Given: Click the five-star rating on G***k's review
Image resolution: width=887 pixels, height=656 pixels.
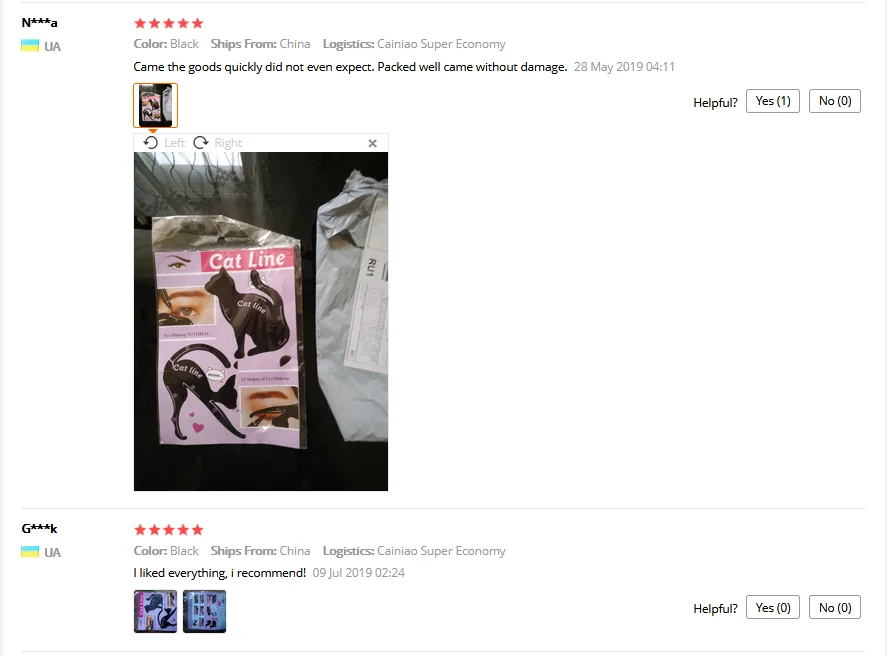Looking at the screenshot, I should [169, 530].
